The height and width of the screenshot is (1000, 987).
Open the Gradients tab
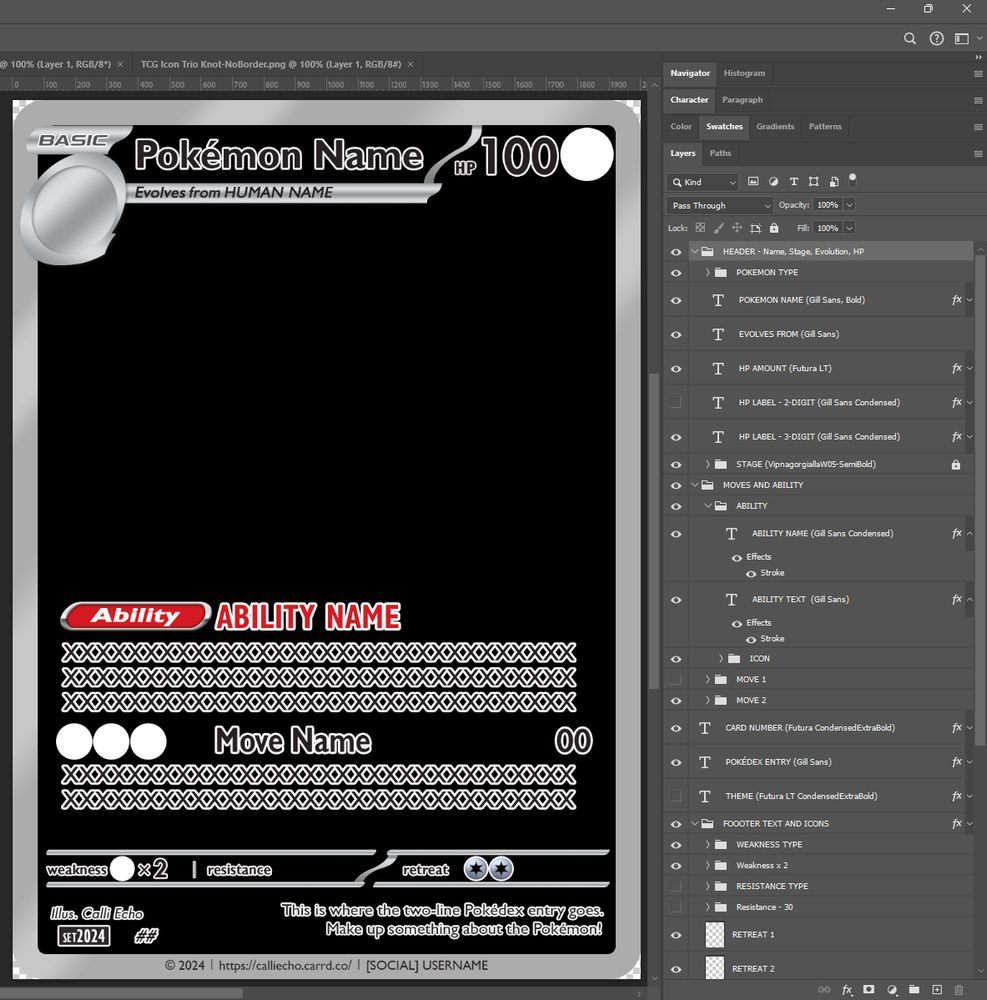coord(775,127)
